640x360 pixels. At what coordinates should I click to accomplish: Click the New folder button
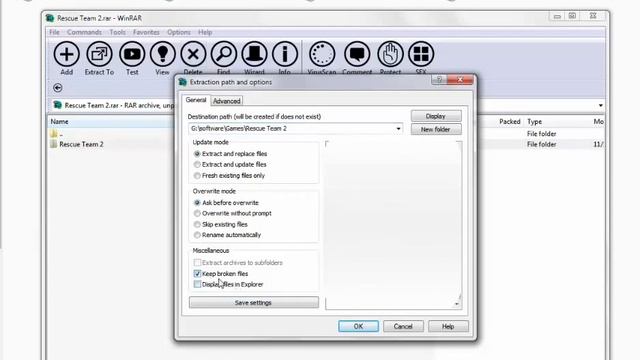[436, 129]
